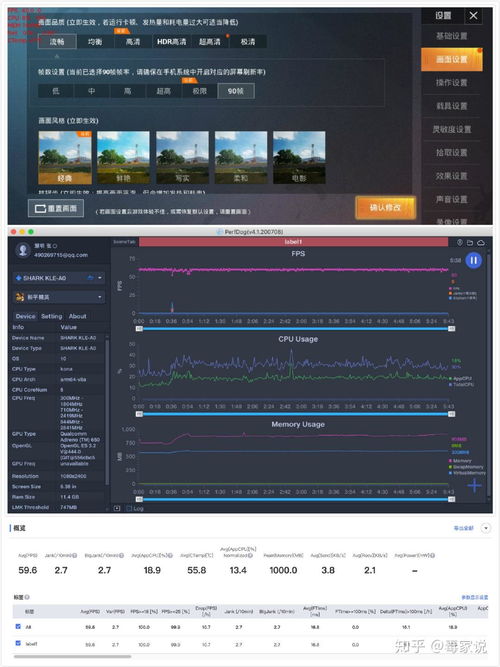
Task: Pause recording with the blue pause button
Action: point(473,260)
